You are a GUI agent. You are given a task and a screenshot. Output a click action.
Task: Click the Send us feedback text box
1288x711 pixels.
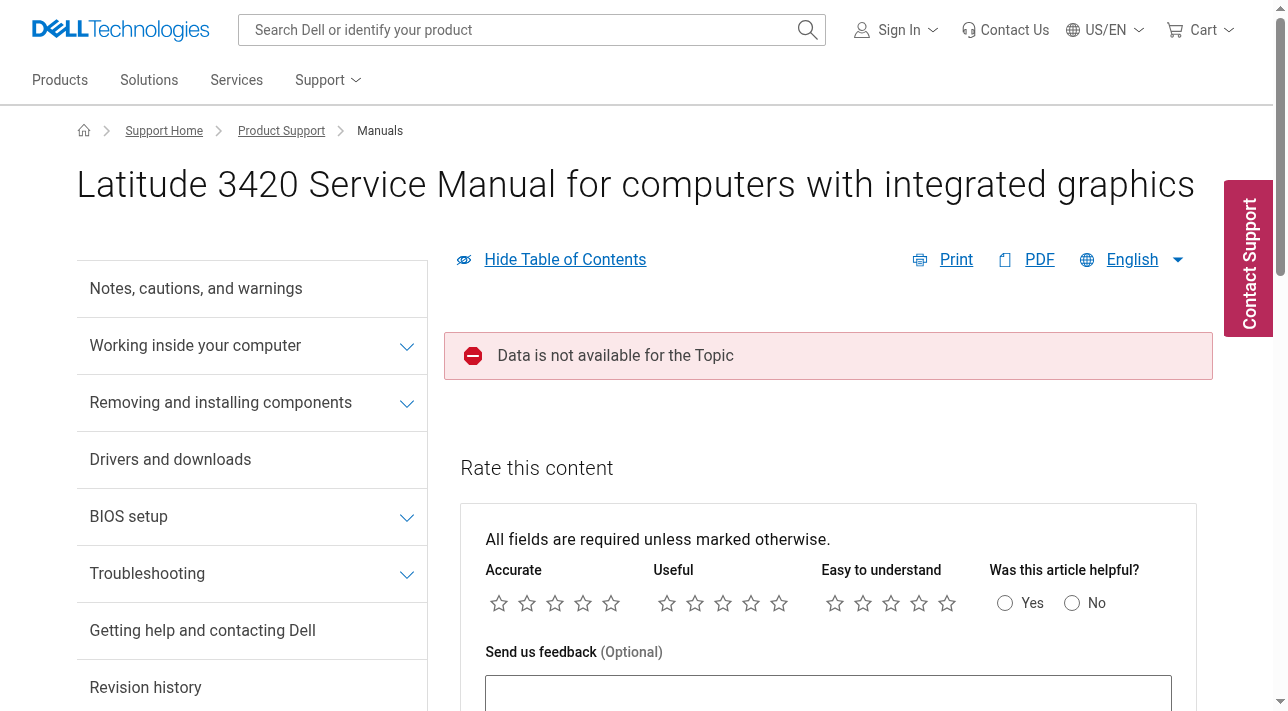click(x=828, y=693)
